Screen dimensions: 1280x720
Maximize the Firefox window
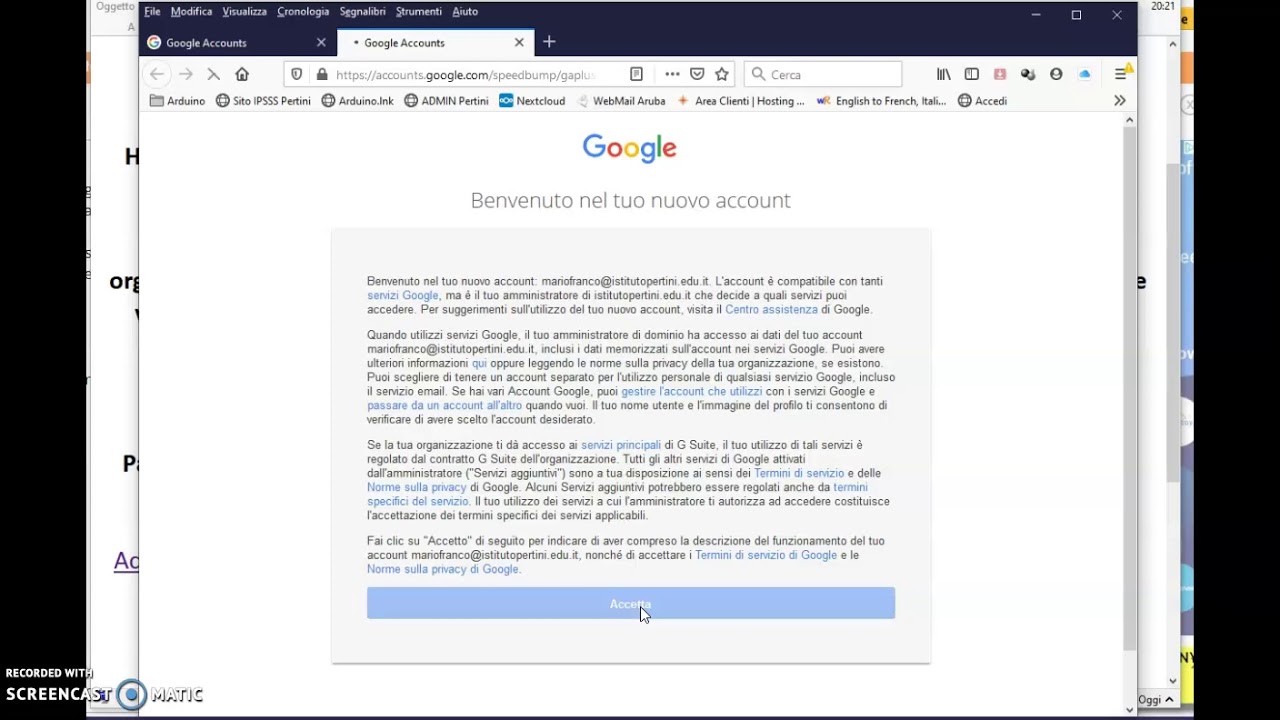(1076, 15)
